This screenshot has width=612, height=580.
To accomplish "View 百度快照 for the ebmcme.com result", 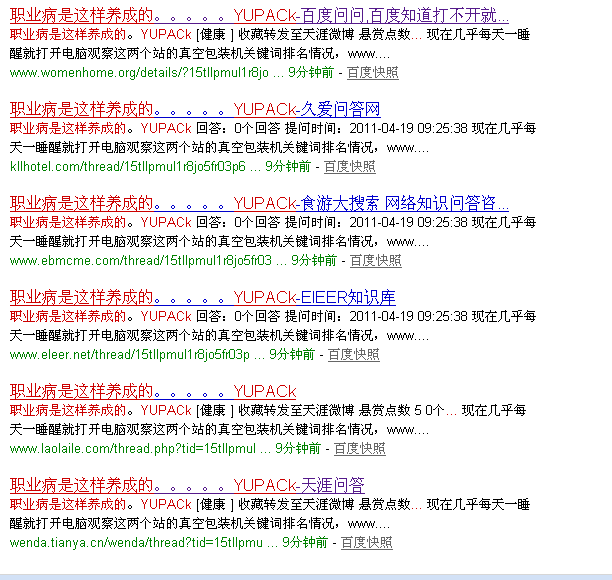I will [x=375, y=261].
